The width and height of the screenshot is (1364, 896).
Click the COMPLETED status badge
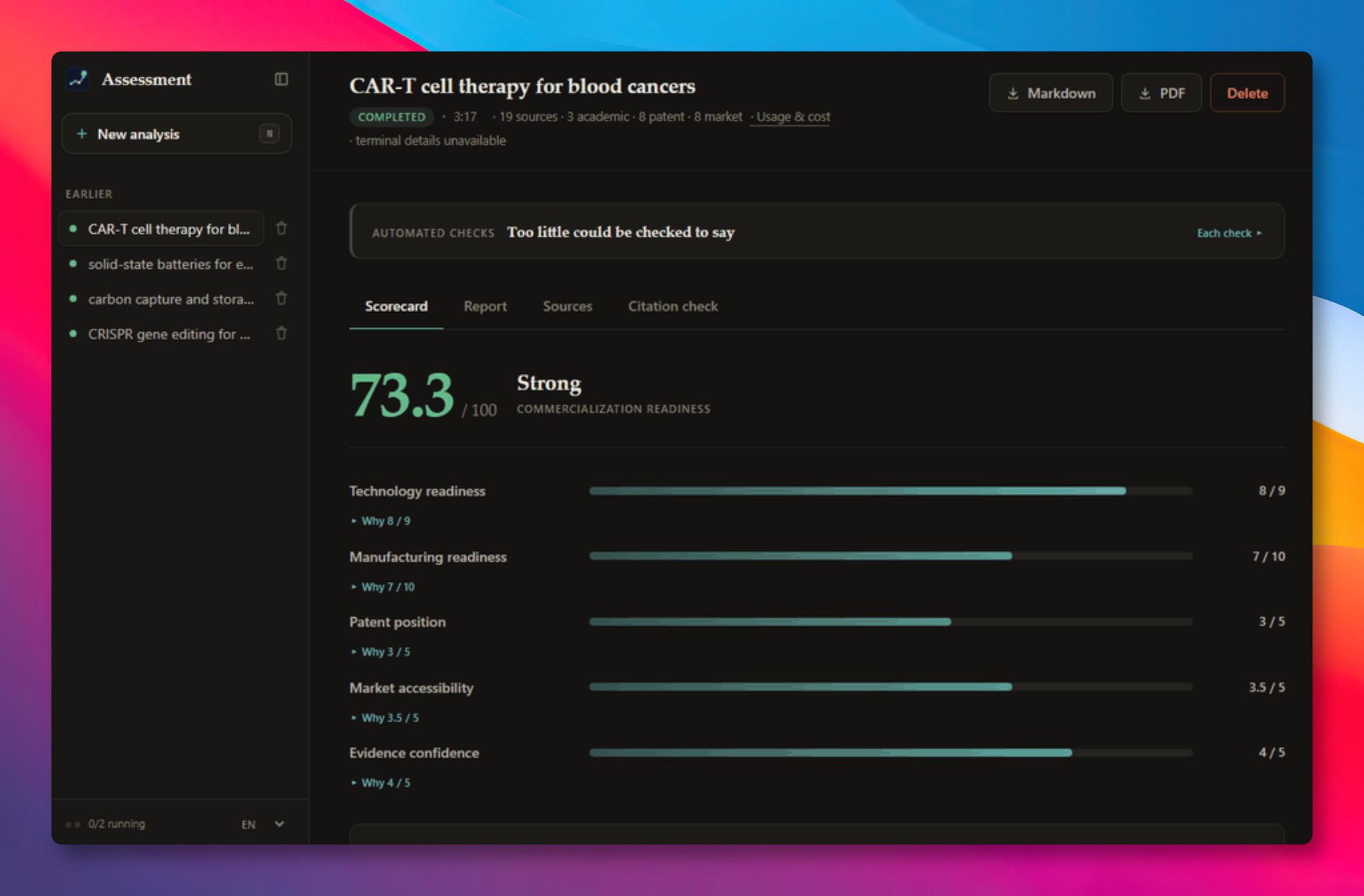392,116
